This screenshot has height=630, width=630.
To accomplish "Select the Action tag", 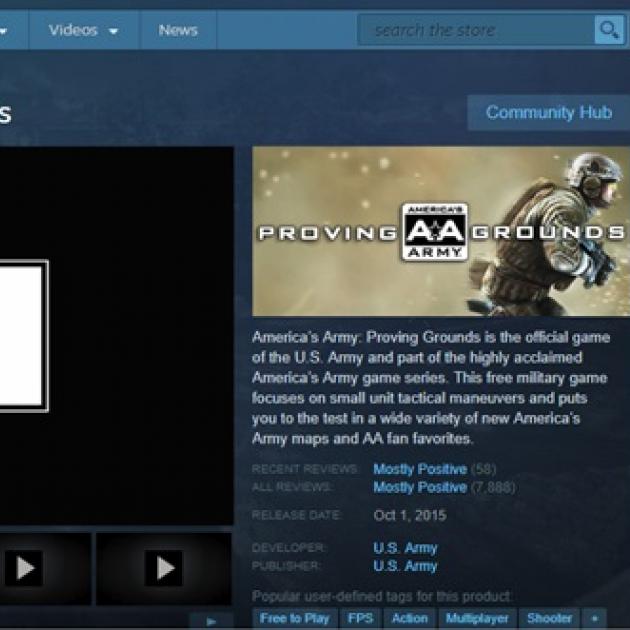I will click(408, 619).
